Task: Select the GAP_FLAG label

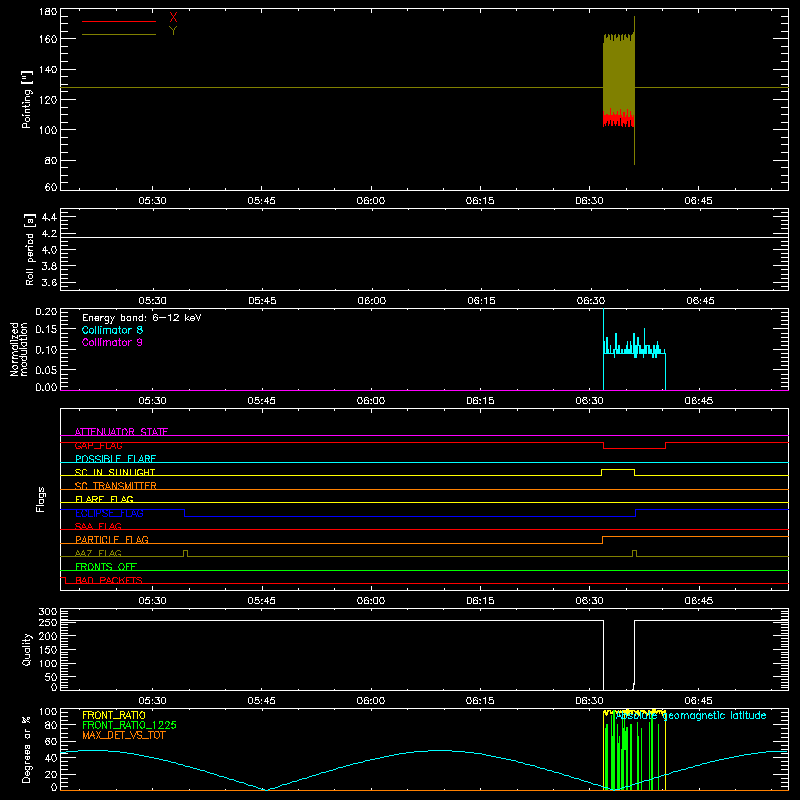Action: [x=98, y=445]
